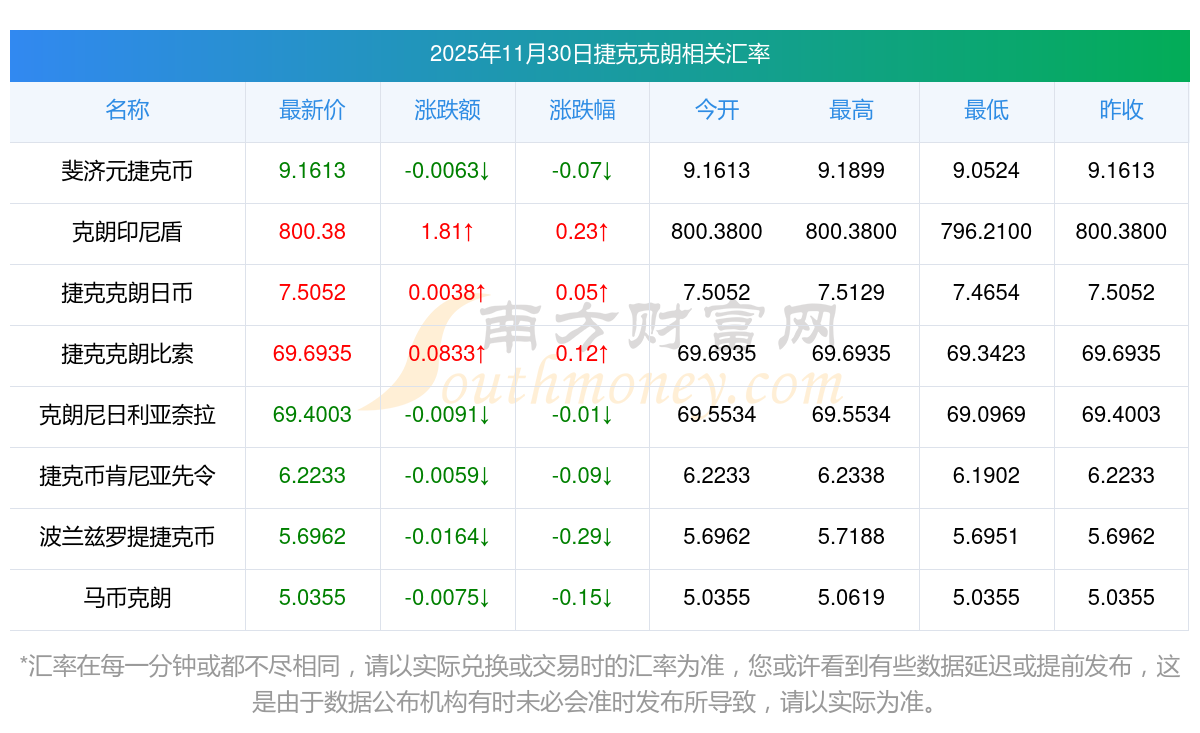Select the 马币克朗 row name
Image resolution: width=1200 pixels, height=733 pixels.
127,598
